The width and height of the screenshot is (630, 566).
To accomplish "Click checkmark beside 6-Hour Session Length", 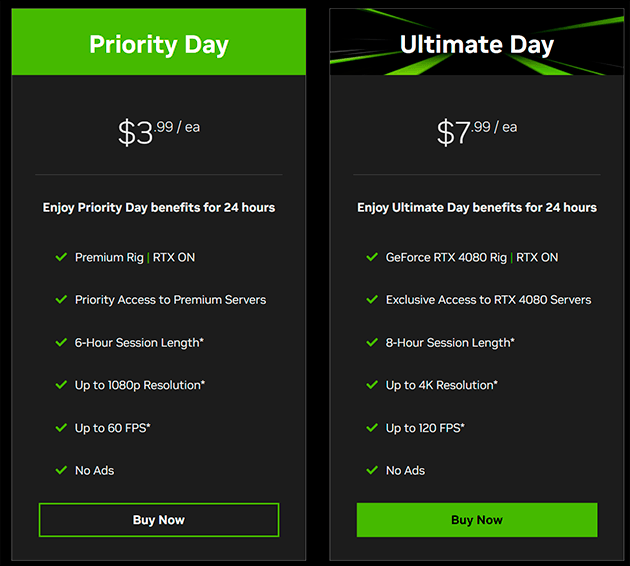I will tap(61, 343).
